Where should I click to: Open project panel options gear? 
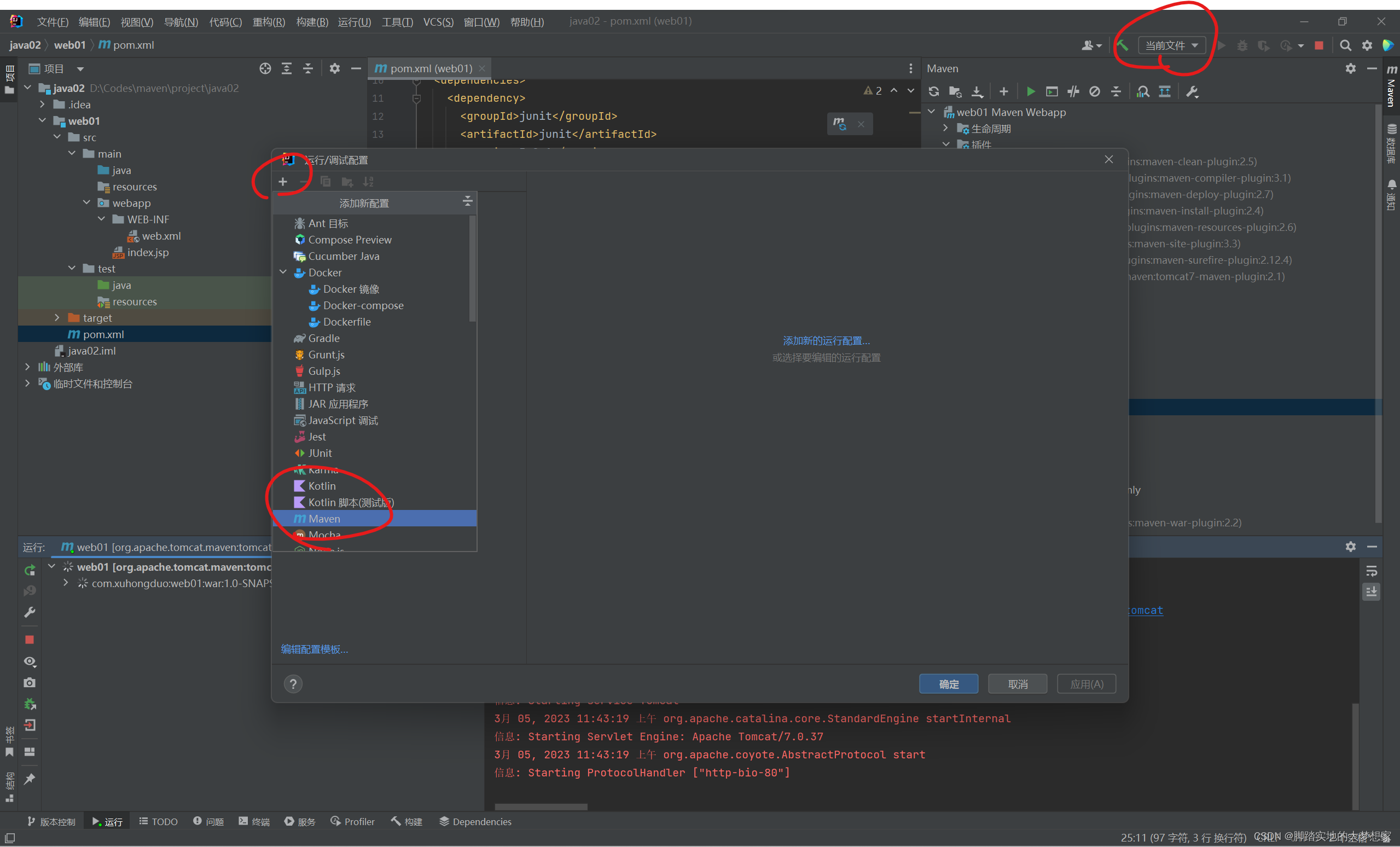(335, 69)
